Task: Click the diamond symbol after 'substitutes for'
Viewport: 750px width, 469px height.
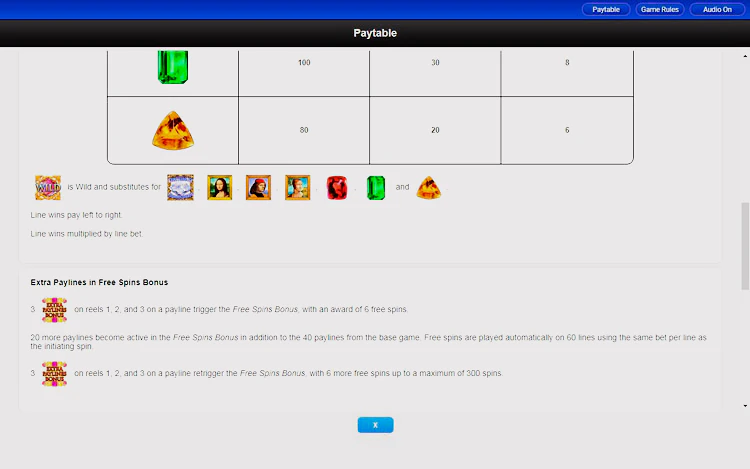Action: coord(180,187)
